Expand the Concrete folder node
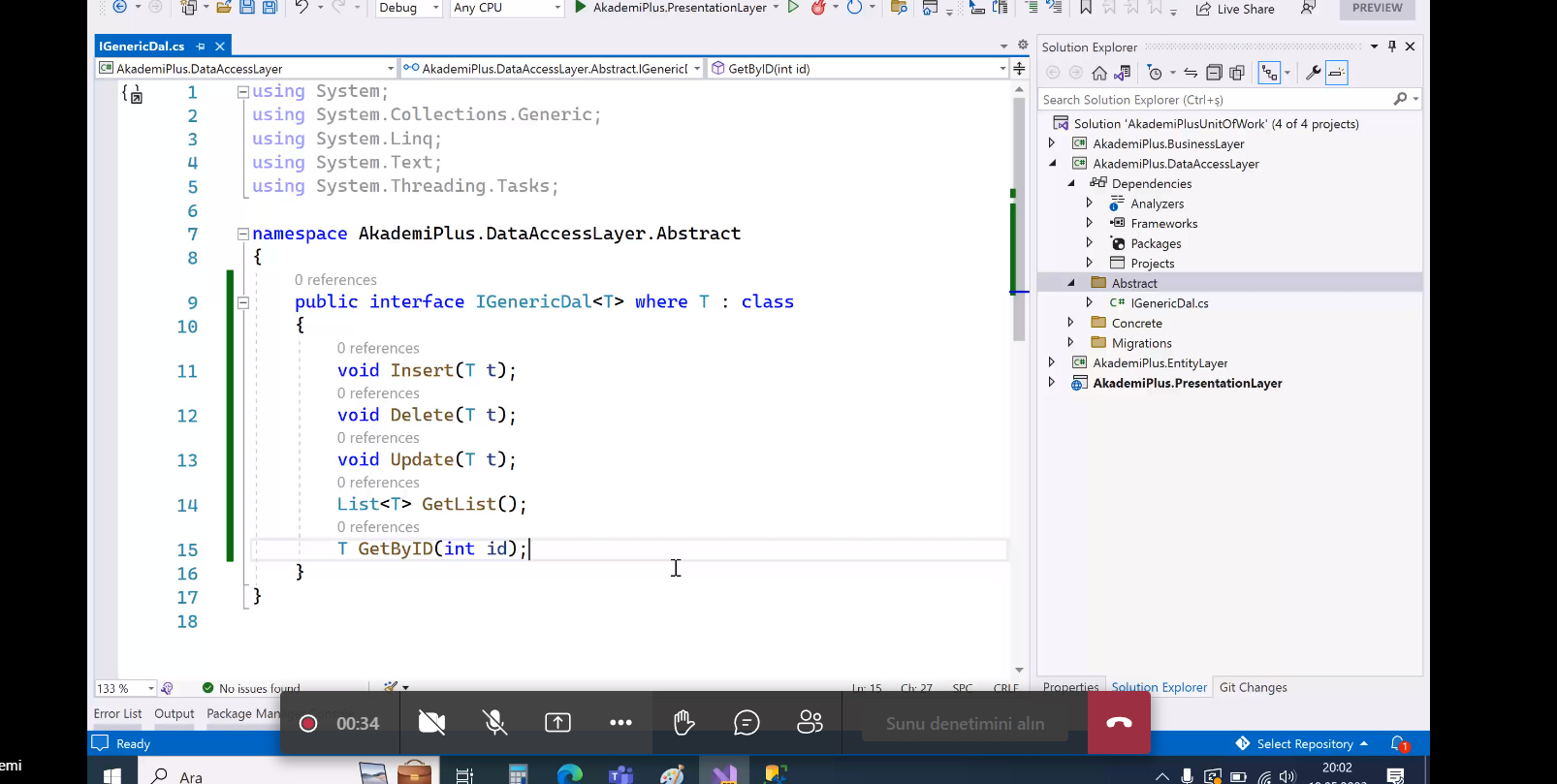The width and height of the screenshot is (1557, 784). [1071, 323]
